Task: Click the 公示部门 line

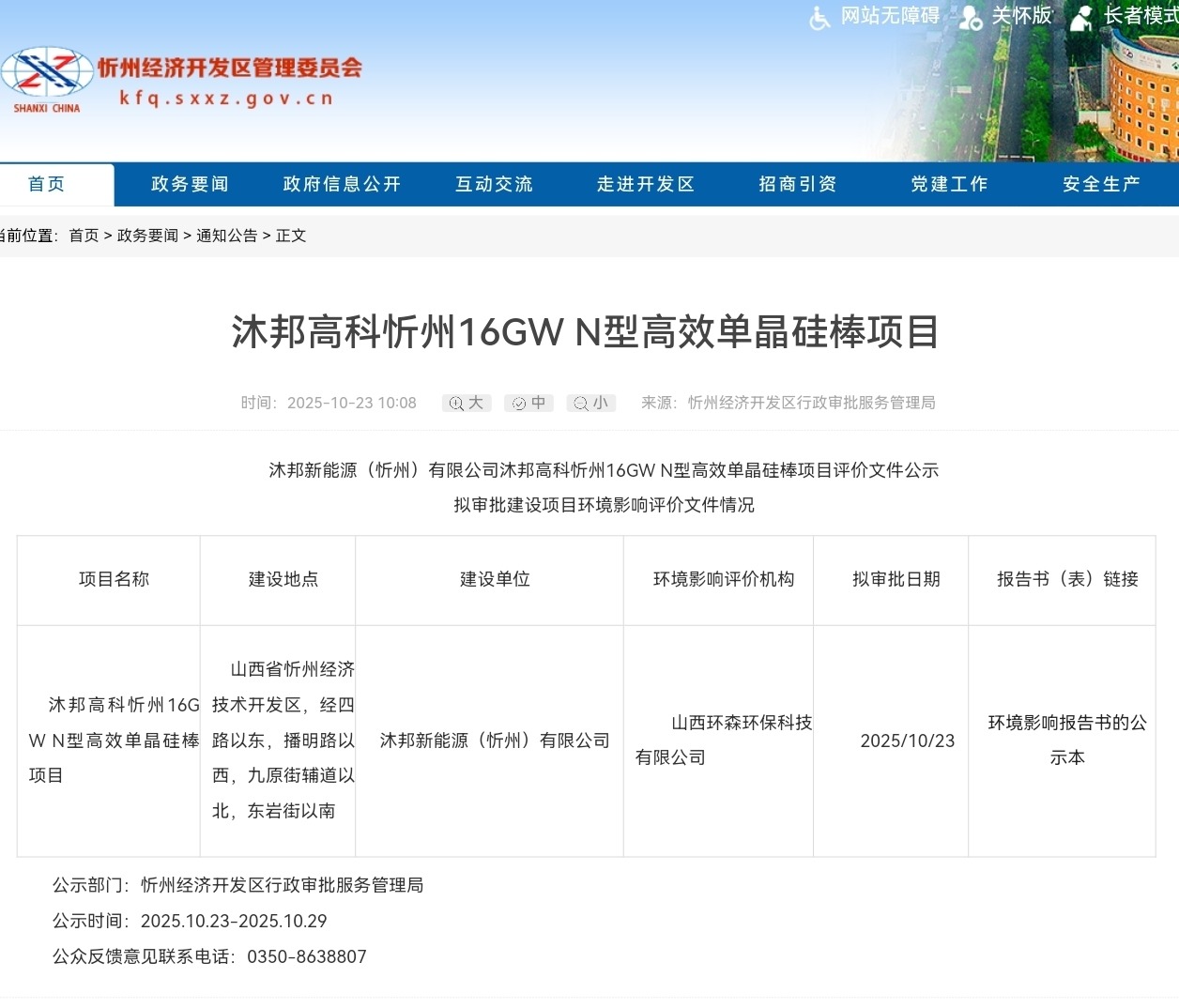Action: coord(238,886)
